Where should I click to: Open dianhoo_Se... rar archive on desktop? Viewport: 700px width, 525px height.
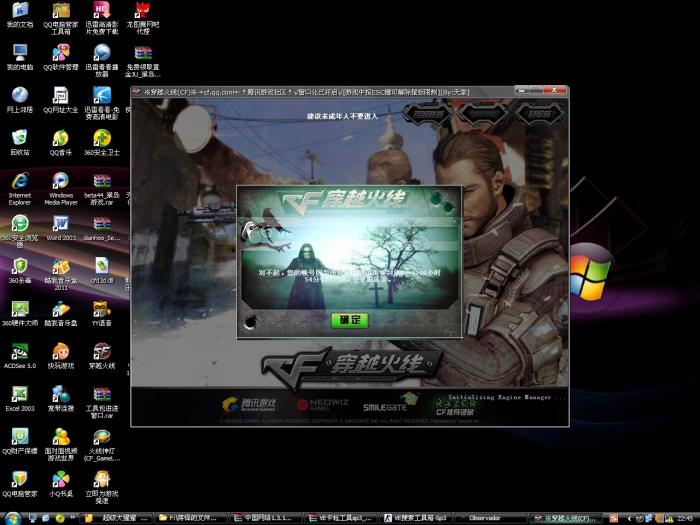(x=102, y=228)
